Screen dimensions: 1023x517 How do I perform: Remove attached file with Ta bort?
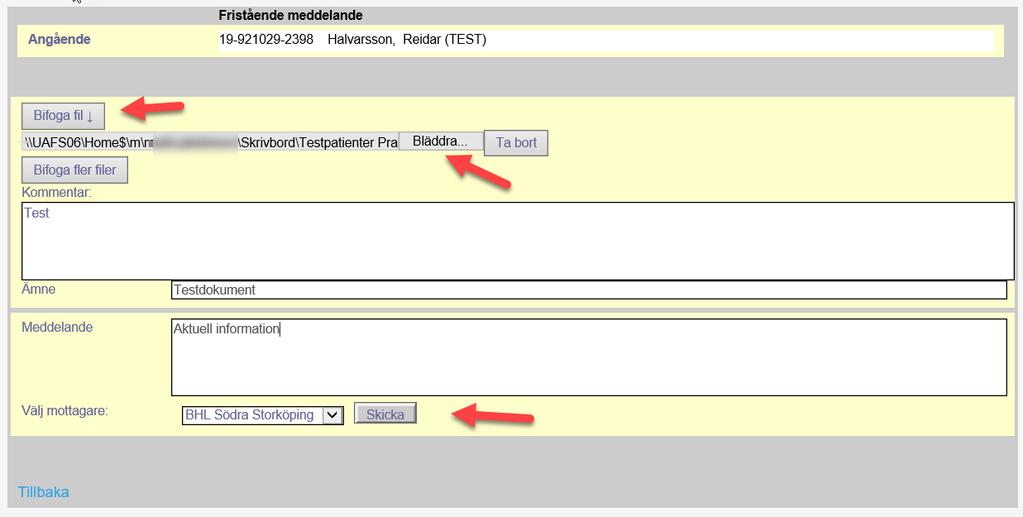516,143
